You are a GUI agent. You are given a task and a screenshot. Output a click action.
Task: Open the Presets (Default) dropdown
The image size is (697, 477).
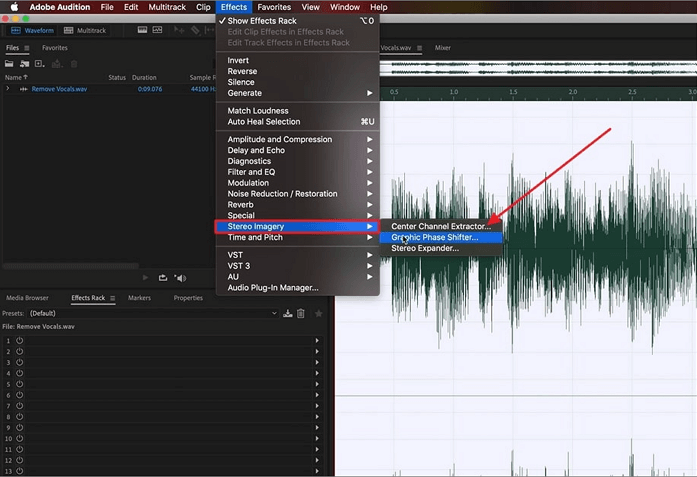[153, 313]
